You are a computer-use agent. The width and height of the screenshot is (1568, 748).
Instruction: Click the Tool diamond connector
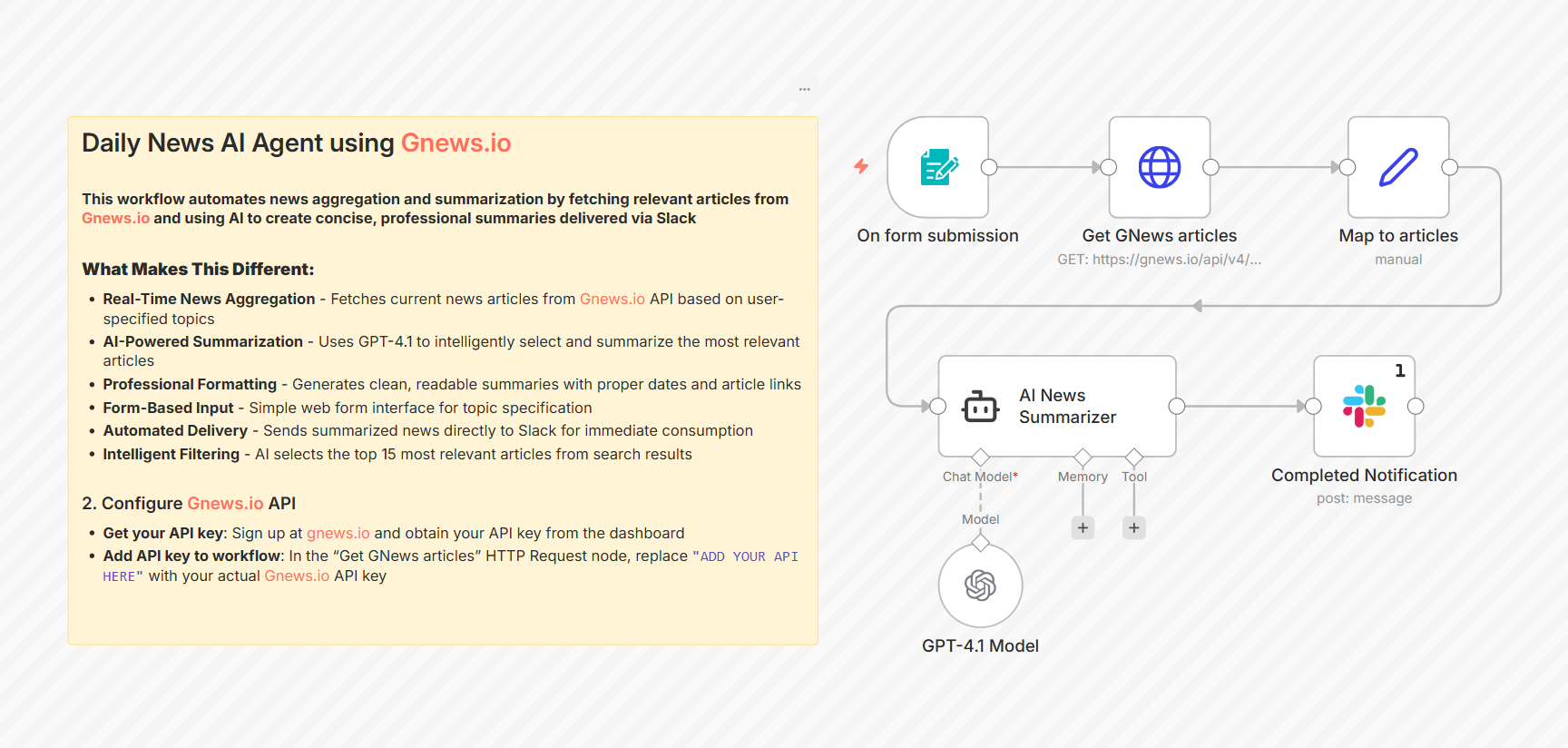(1133, 457)
